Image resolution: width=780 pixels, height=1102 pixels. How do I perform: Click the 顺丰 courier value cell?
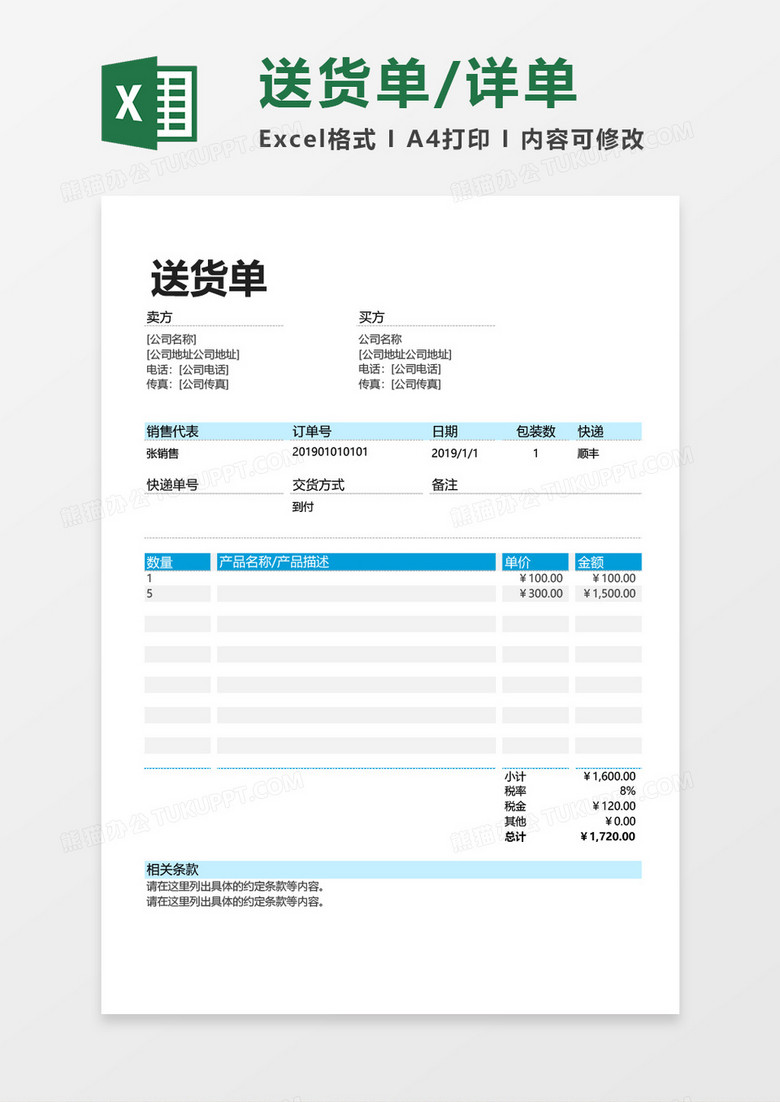coord(588,453)
